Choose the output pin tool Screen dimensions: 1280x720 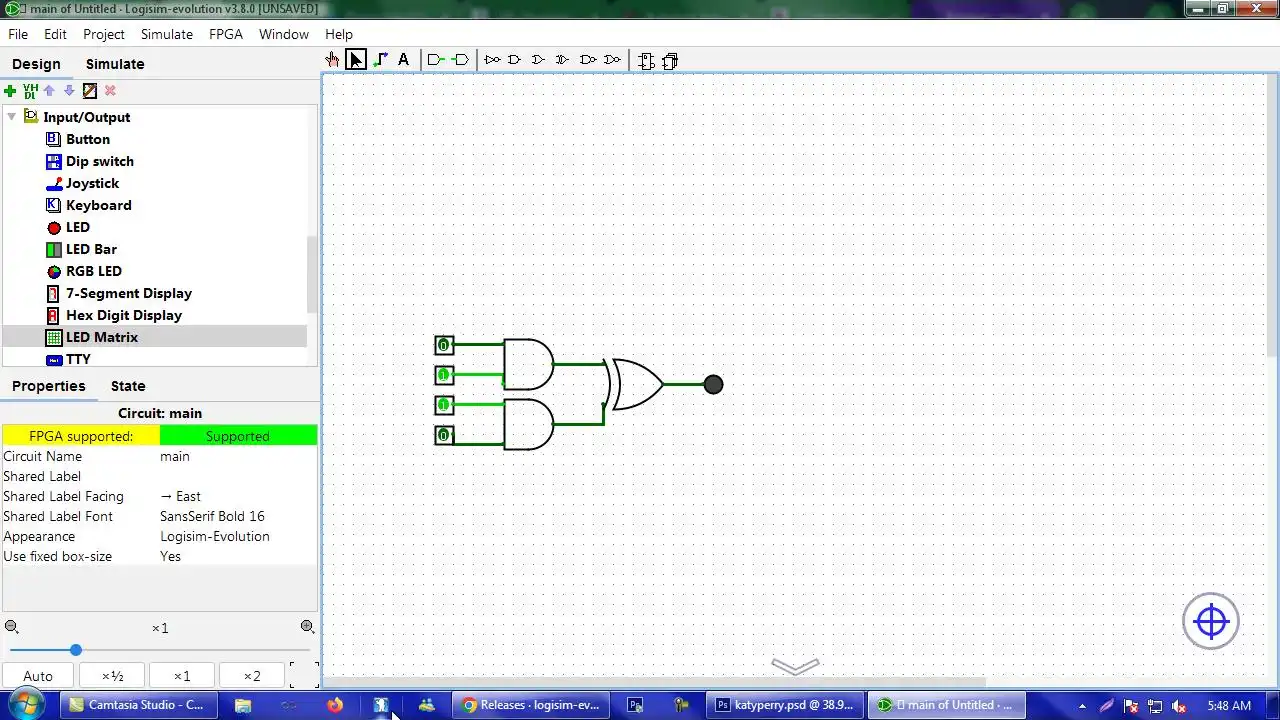pyautogui.click(x=460, y=60)
